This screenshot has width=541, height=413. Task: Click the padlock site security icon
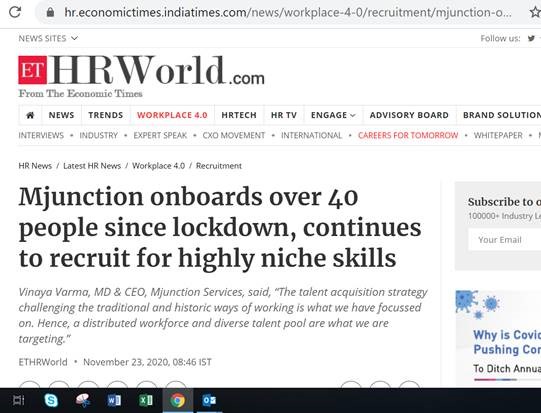(50, 12)
